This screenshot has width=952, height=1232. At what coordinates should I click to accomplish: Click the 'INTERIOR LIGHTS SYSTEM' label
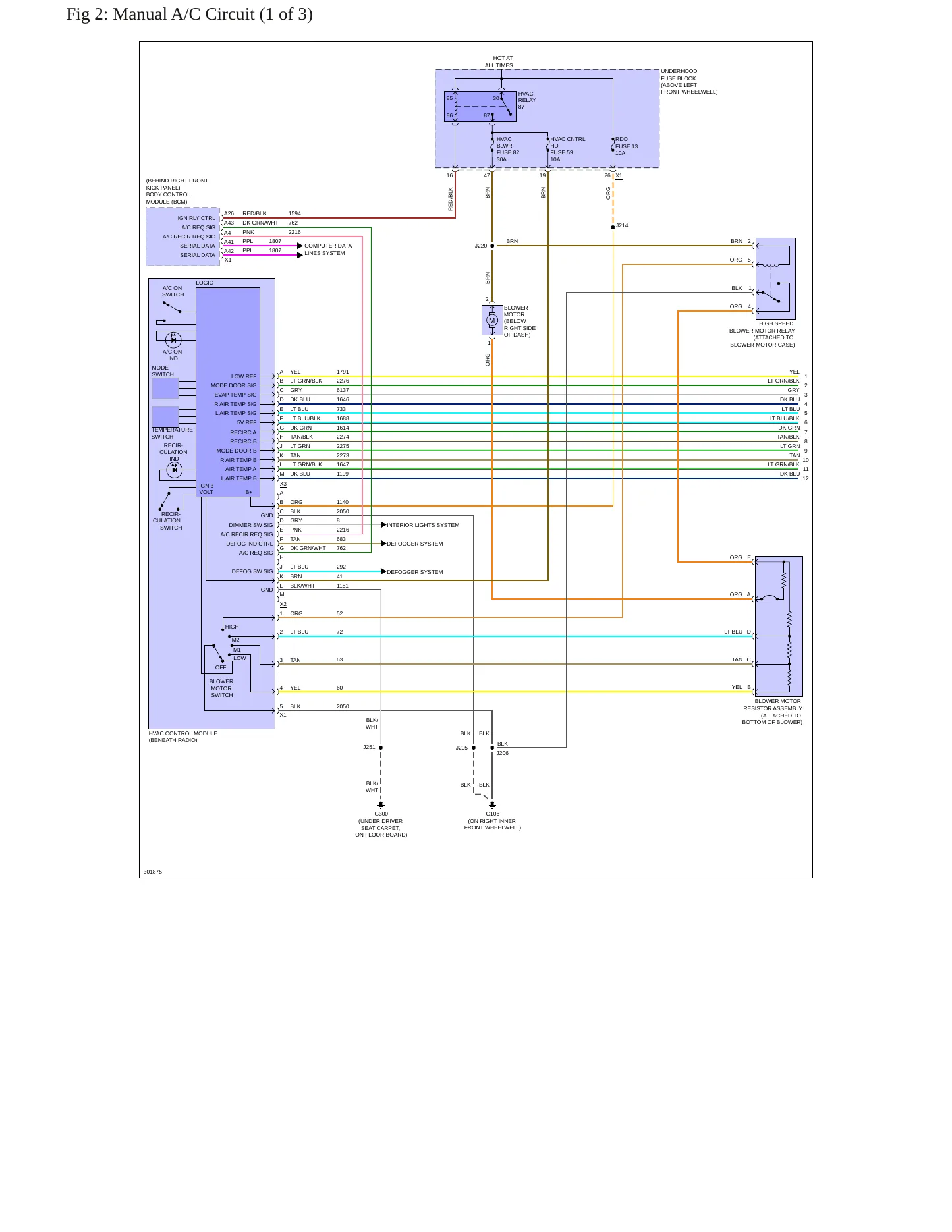pyautogui.click(x=423, y=525)
